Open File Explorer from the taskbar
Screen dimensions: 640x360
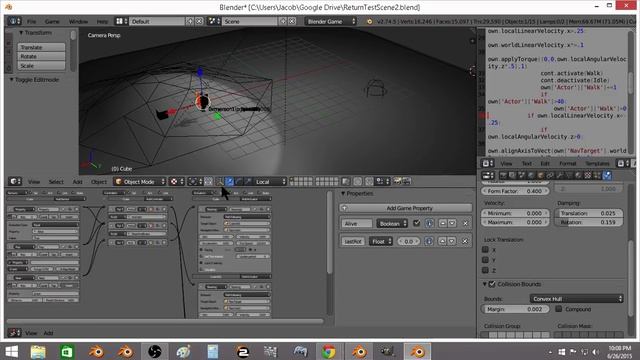click(38, 351)
